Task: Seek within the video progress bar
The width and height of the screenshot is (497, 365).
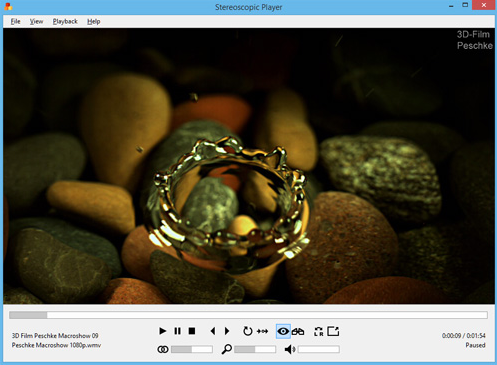Action: coord(248,315)
